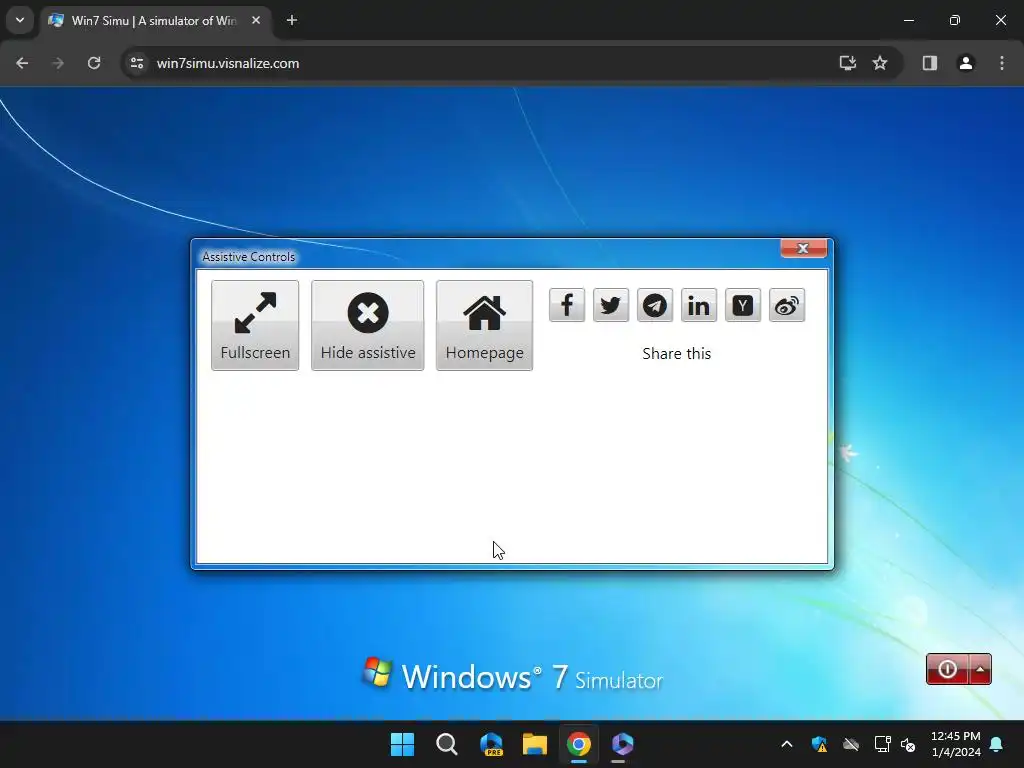
Task: Open notifications bell icon
Action: (997, 744)
